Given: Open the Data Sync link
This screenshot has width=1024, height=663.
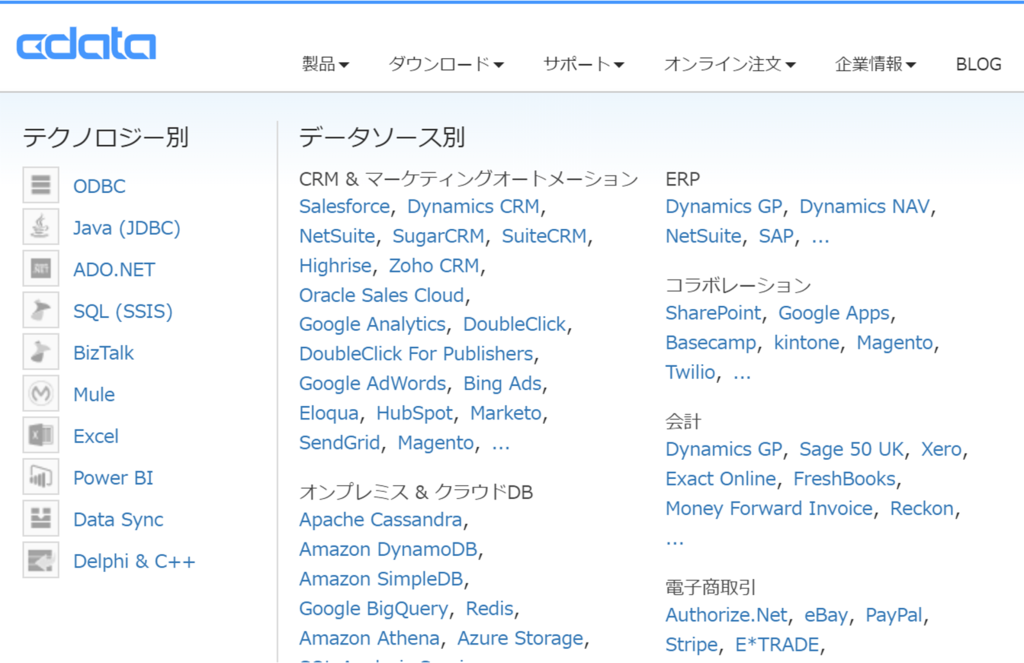Looking at the screenshot, I should pos(118,520).
